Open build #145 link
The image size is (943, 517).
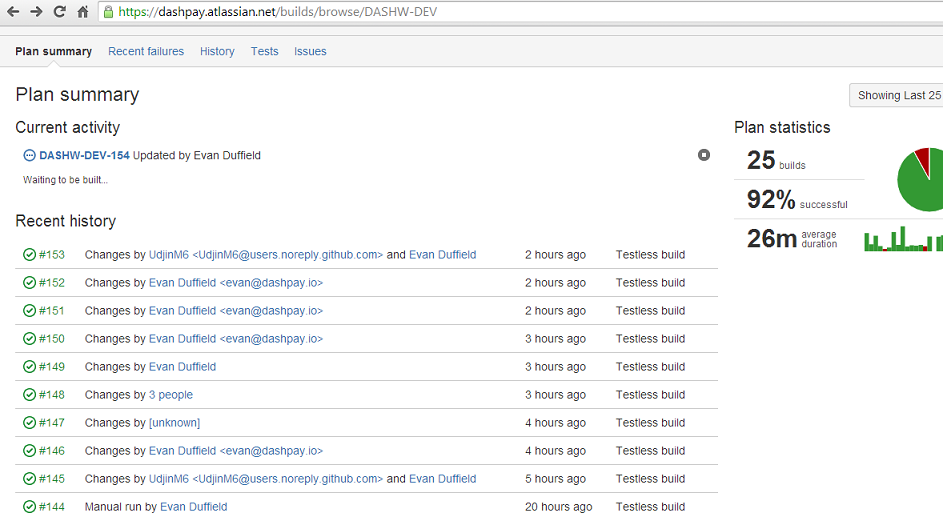52,479
